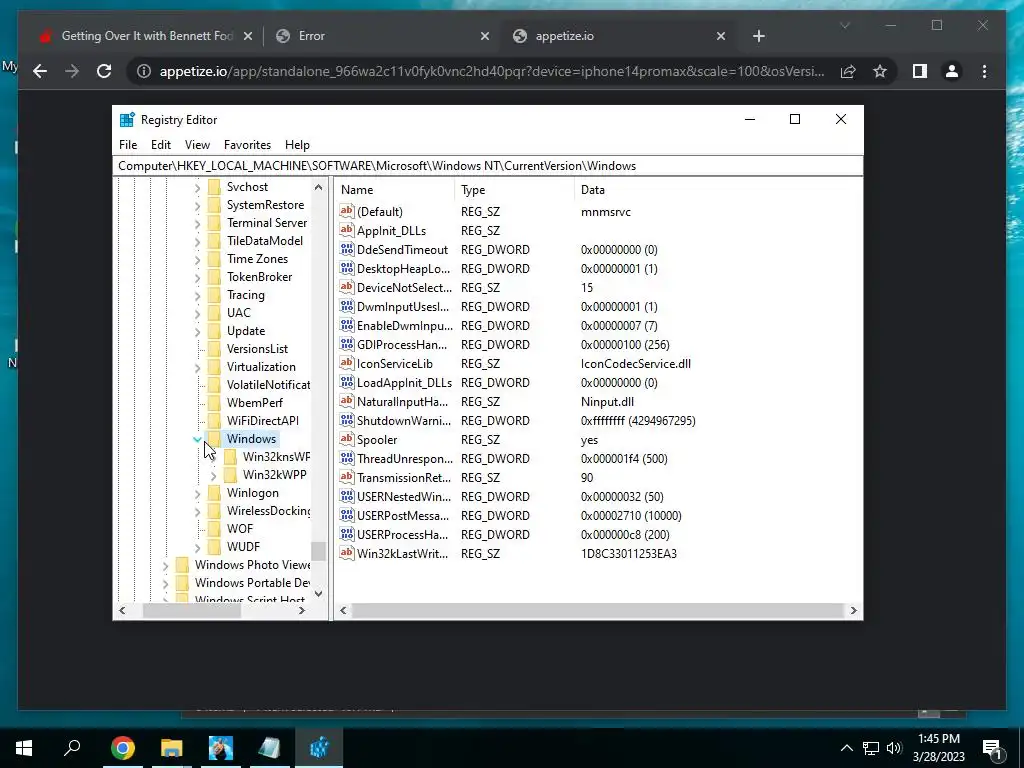Click the AppInit_DLLs string value icon
1024x768 pixels.
pyautogui.click(x=347, y=230)
